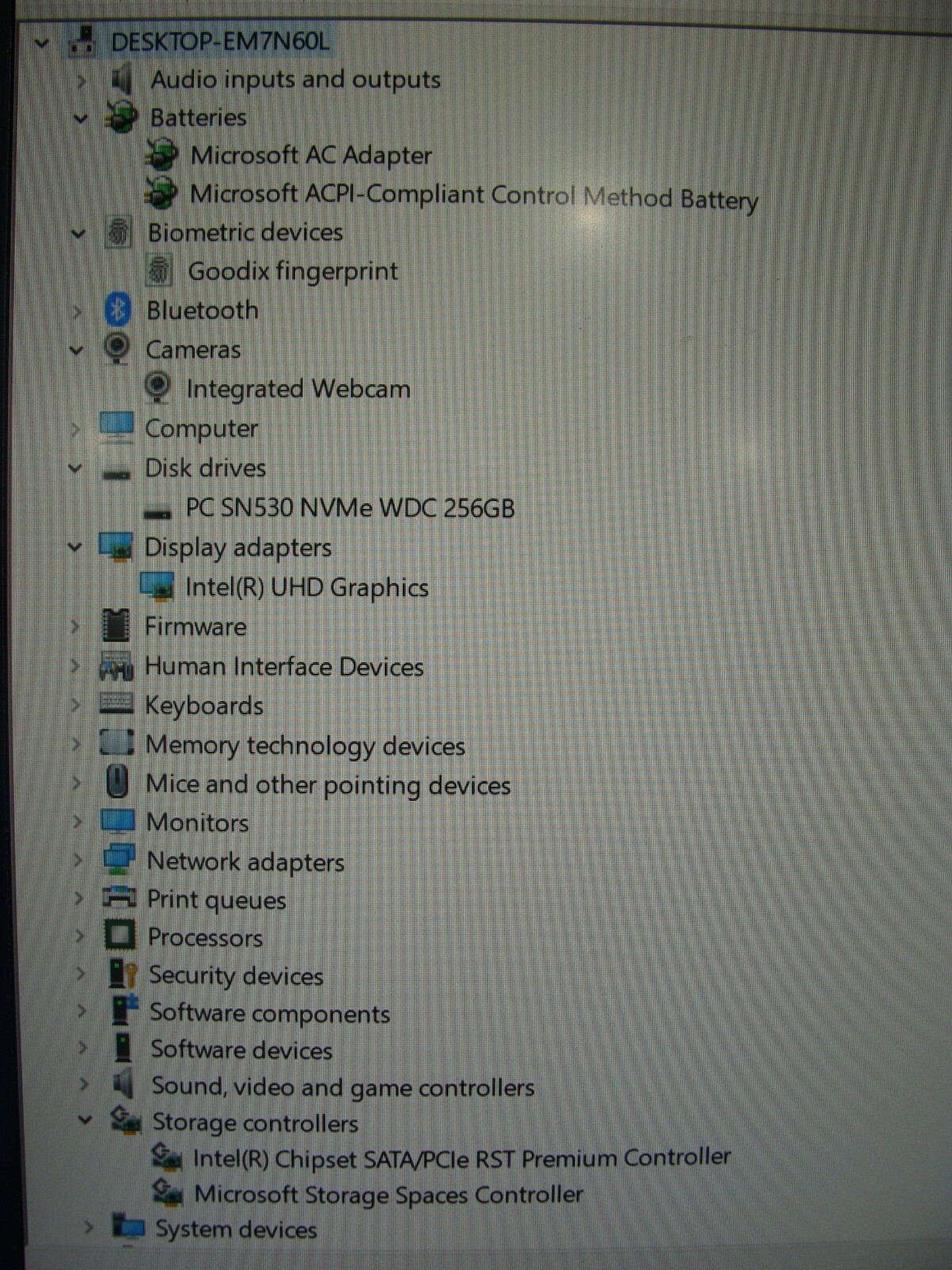Click the Goodix fingerprint device icon

159,271
